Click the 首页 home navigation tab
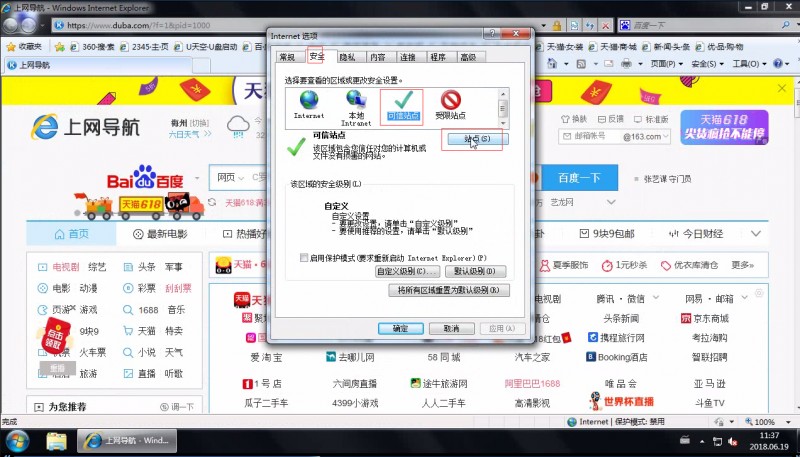The image size is (800, 457). pyautogui.click(x=71, y=234)
